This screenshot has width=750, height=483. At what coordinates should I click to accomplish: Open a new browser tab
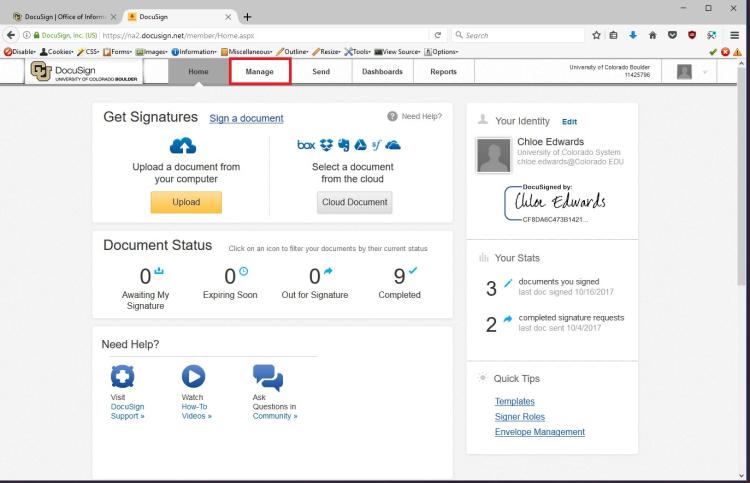247,17
